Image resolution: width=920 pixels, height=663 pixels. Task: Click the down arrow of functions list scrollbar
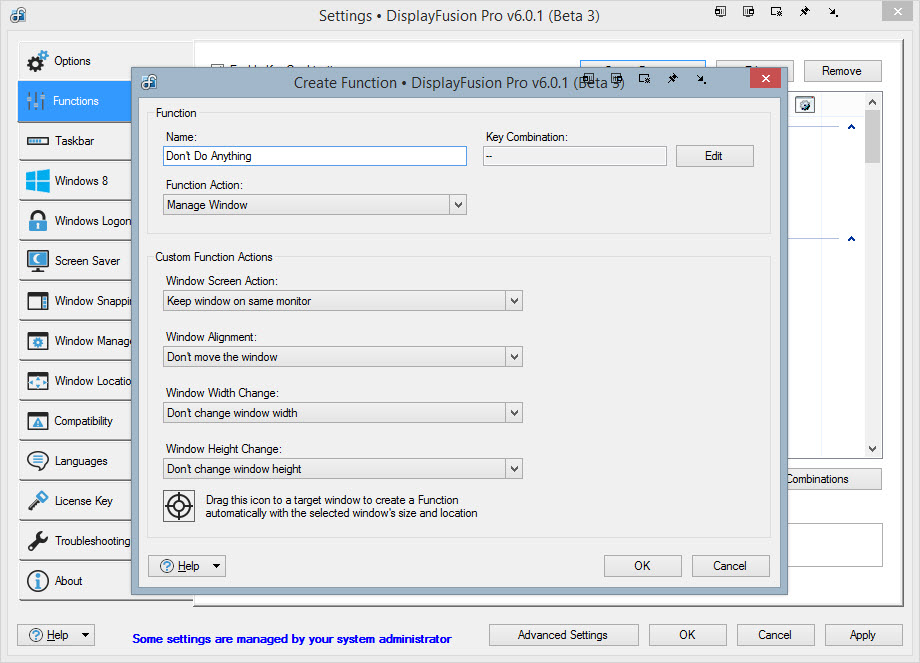(x=872, y=450)
